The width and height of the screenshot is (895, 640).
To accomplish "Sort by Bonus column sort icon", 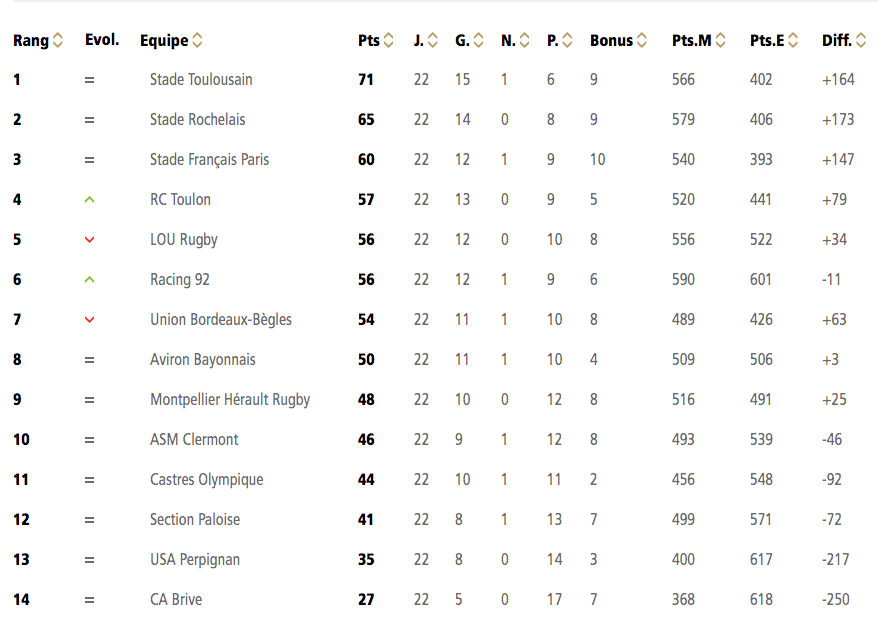I will 642,40.
